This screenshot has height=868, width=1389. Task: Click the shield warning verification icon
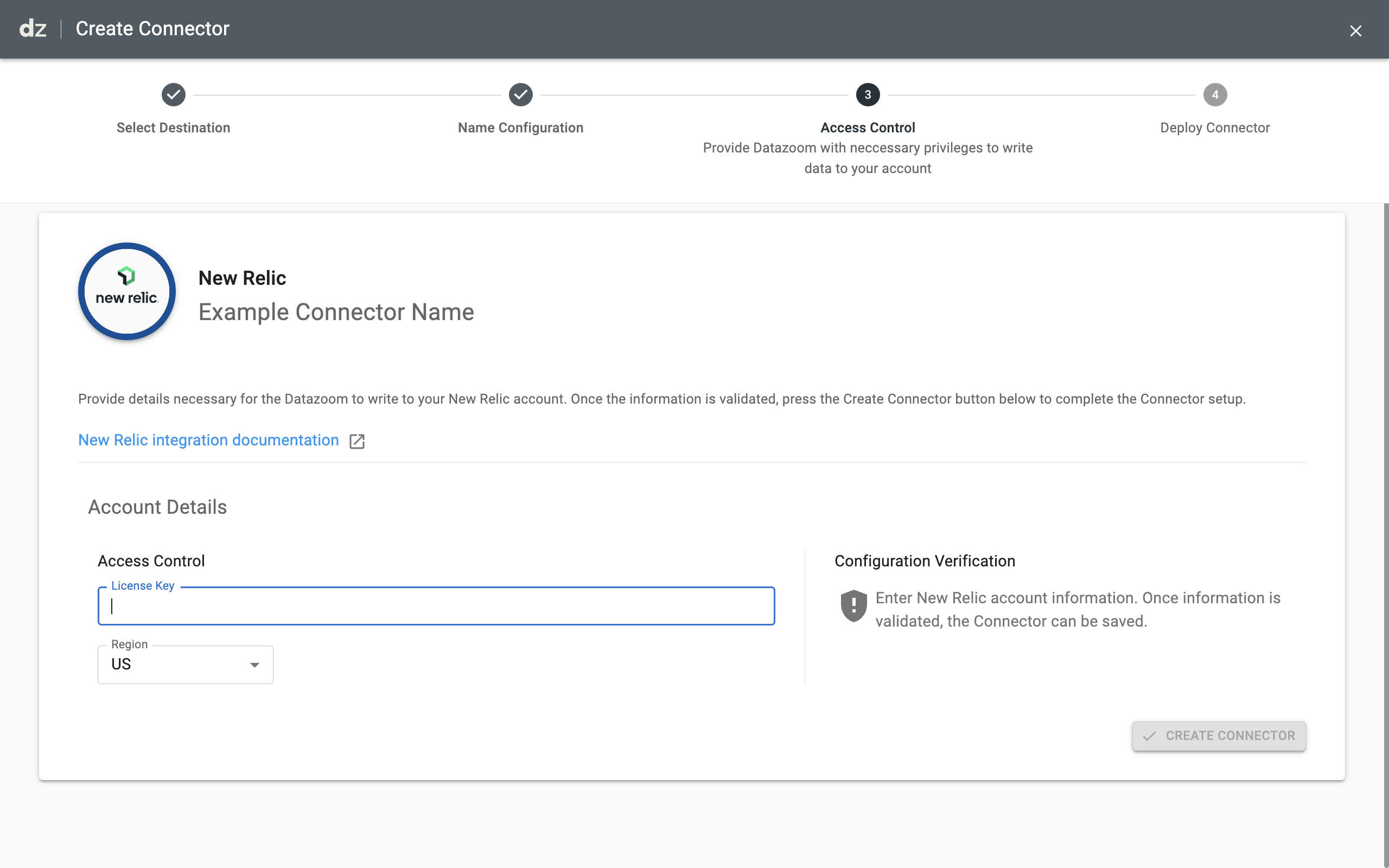pos(853,606)
